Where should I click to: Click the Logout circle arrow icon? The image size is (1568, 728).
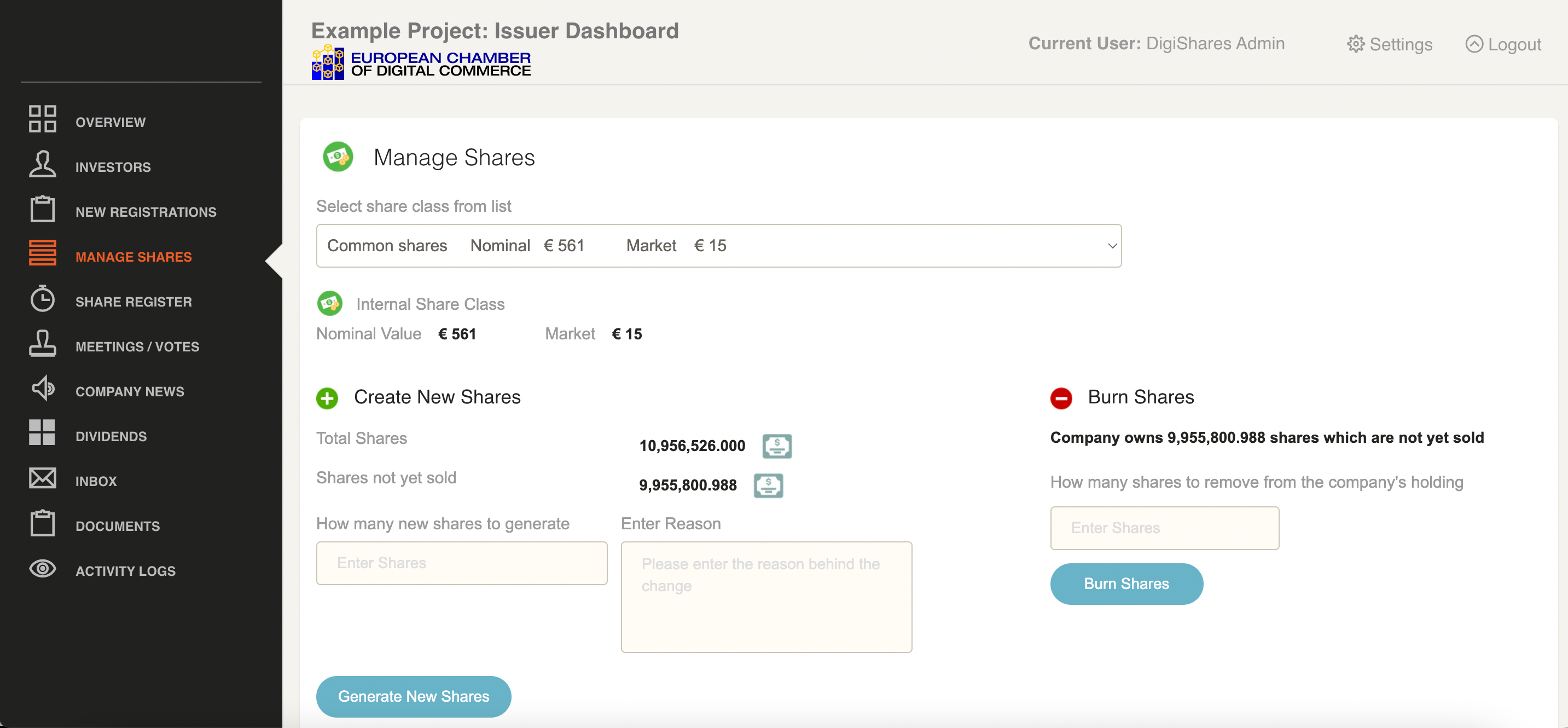1474,44
